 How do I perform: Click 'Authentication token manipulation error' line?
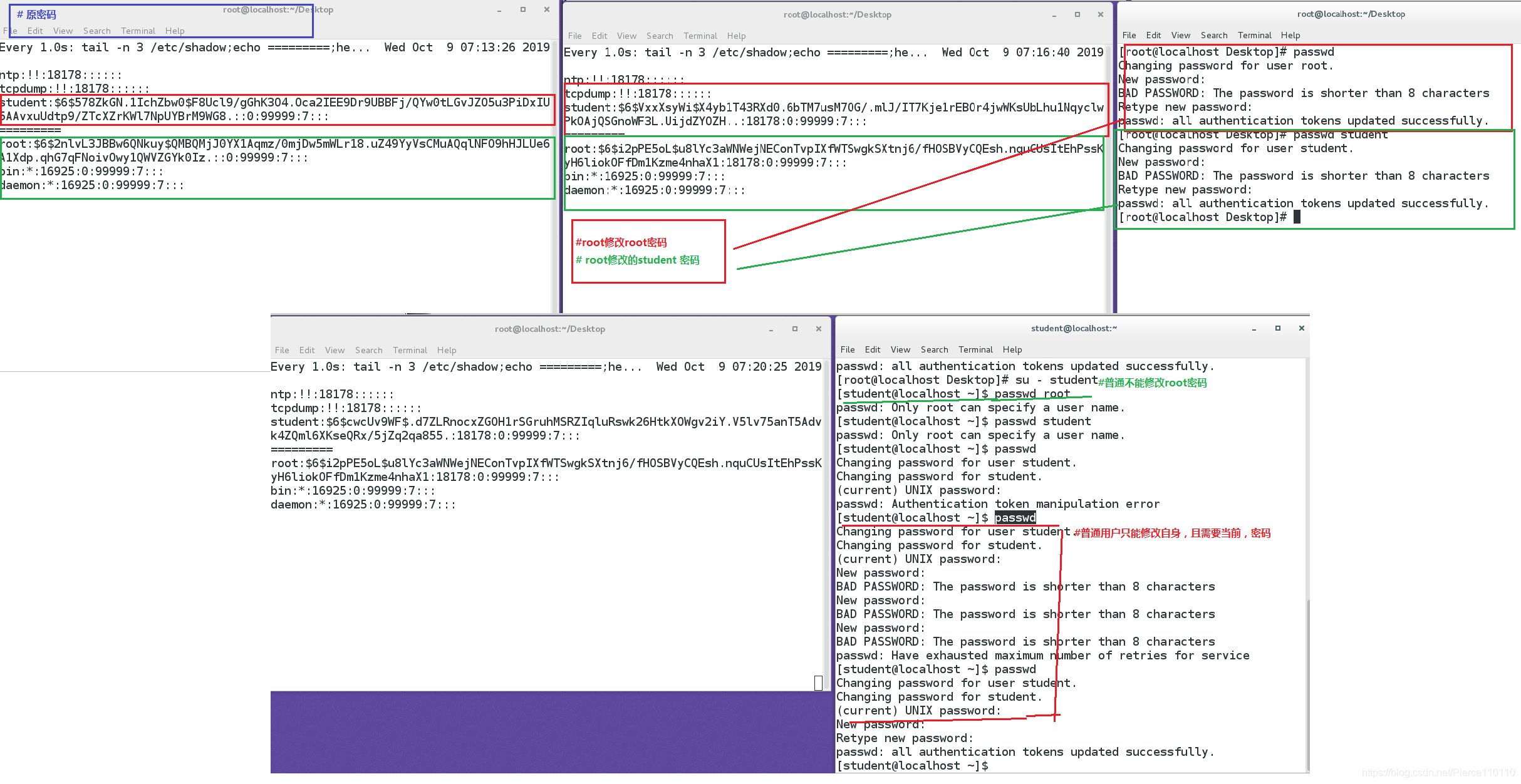(x=998, y=504)
